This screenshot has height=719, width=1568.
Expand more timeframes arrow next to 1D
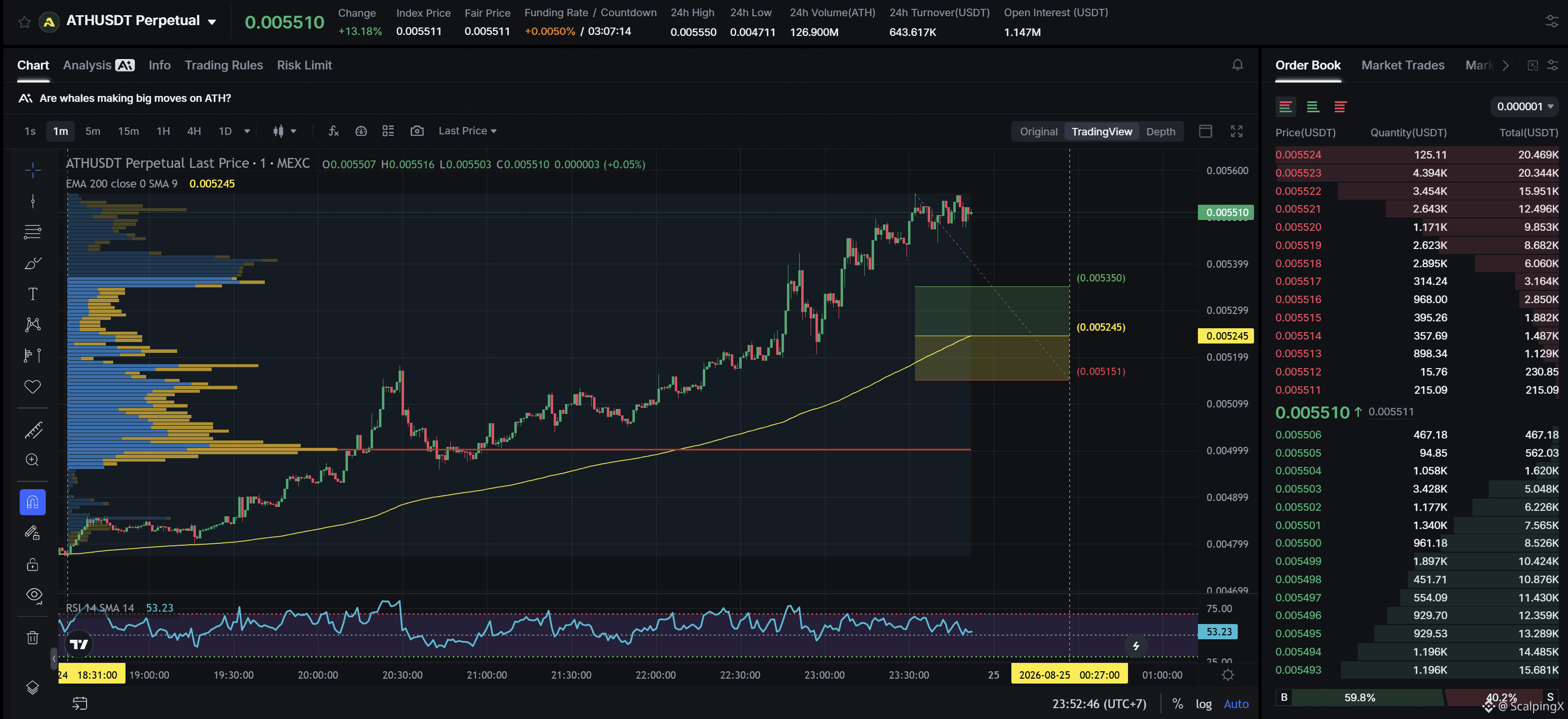(247, 131)
